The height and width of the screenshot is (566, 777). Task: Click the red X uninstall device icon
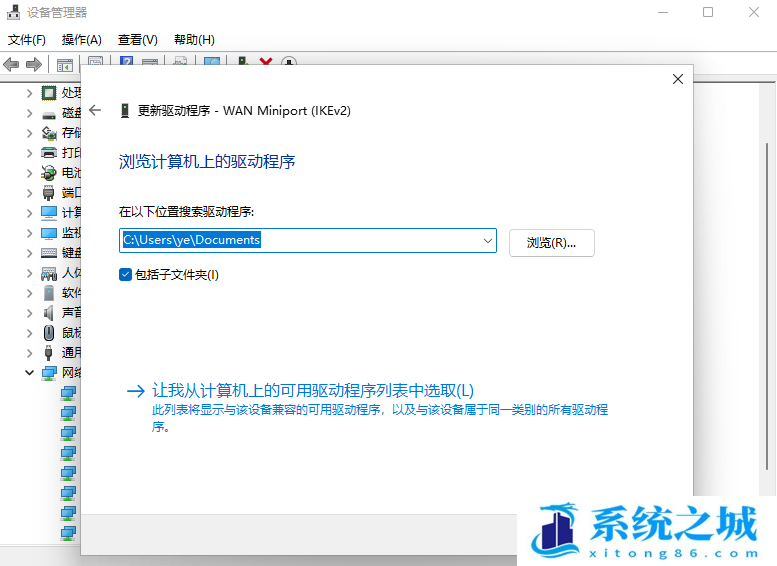point(266,63)
